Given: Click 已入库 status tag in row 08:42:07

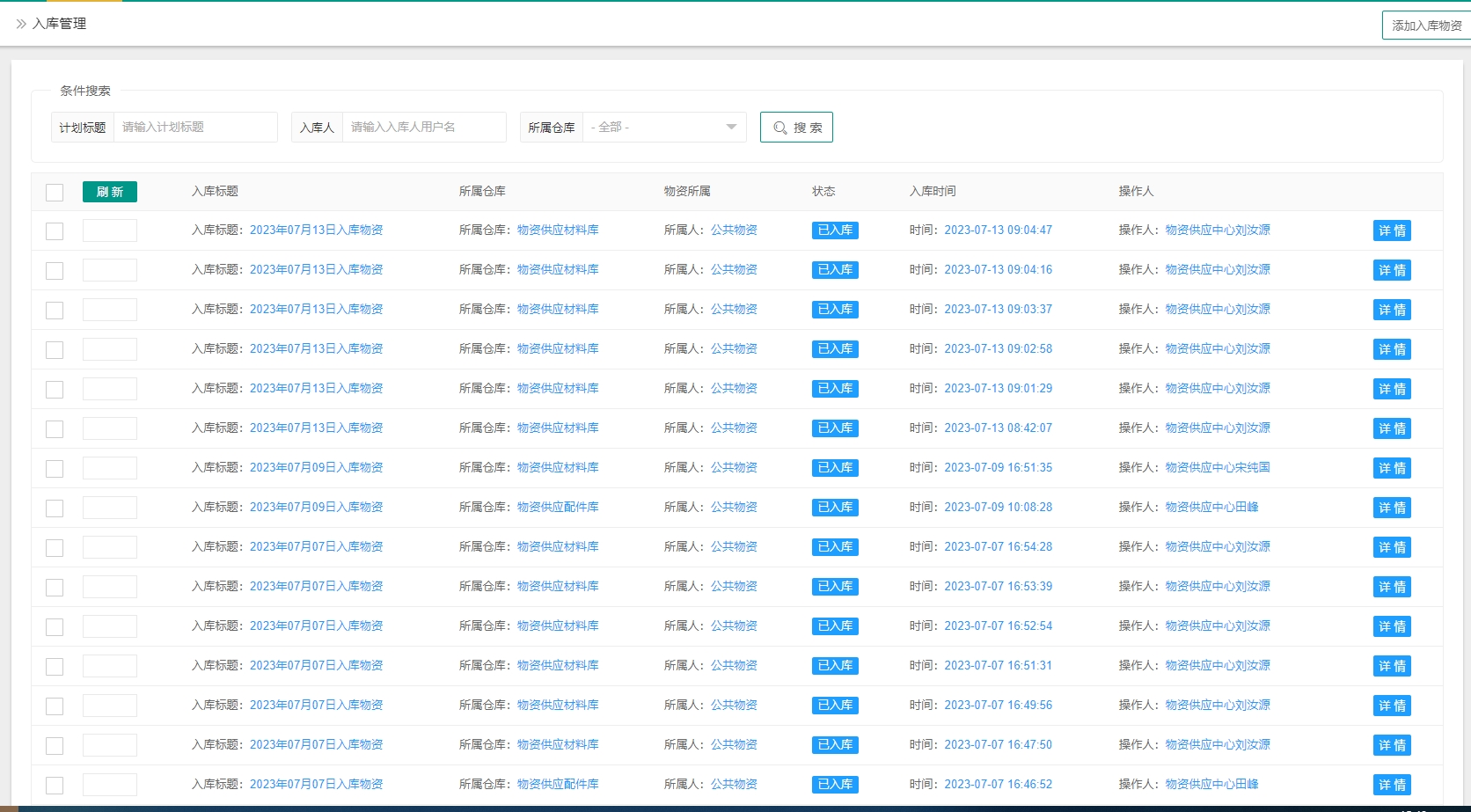Looking at the screenshot, I should coord(835,428).
